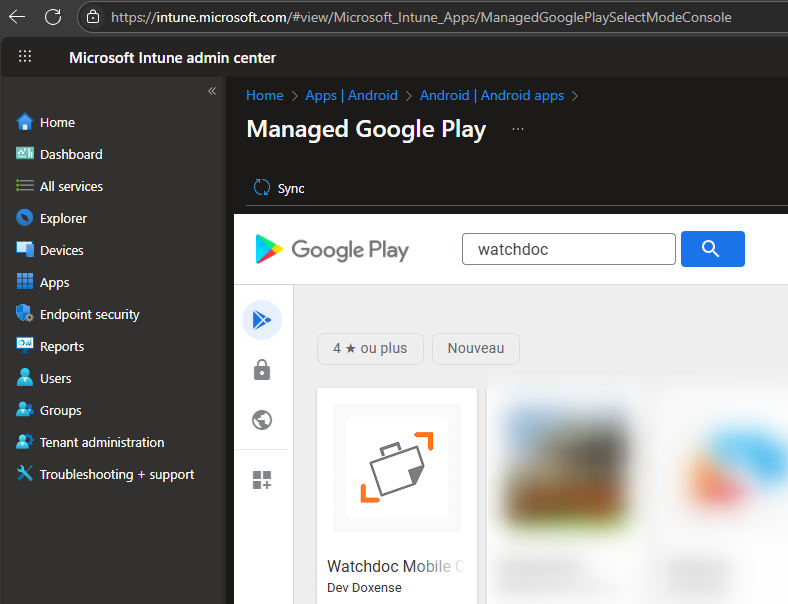788x604 pixels.
Task: Click the Google Play search field
Action: pos(568,249)
